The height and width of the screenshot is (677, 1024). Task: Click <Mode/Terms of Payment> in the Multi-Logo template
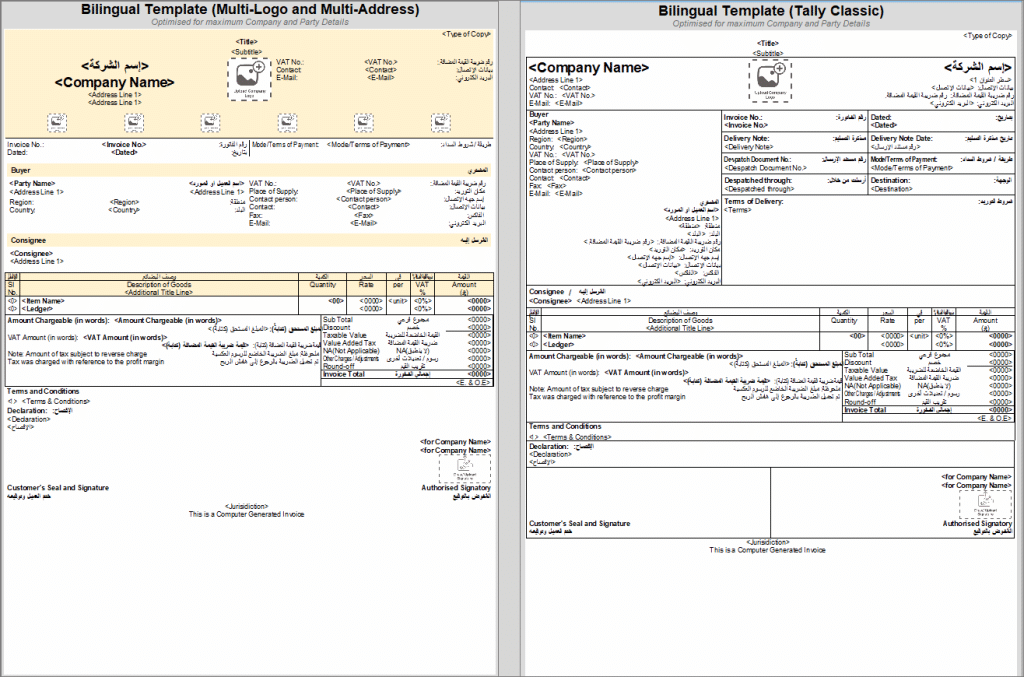[368, 145]
